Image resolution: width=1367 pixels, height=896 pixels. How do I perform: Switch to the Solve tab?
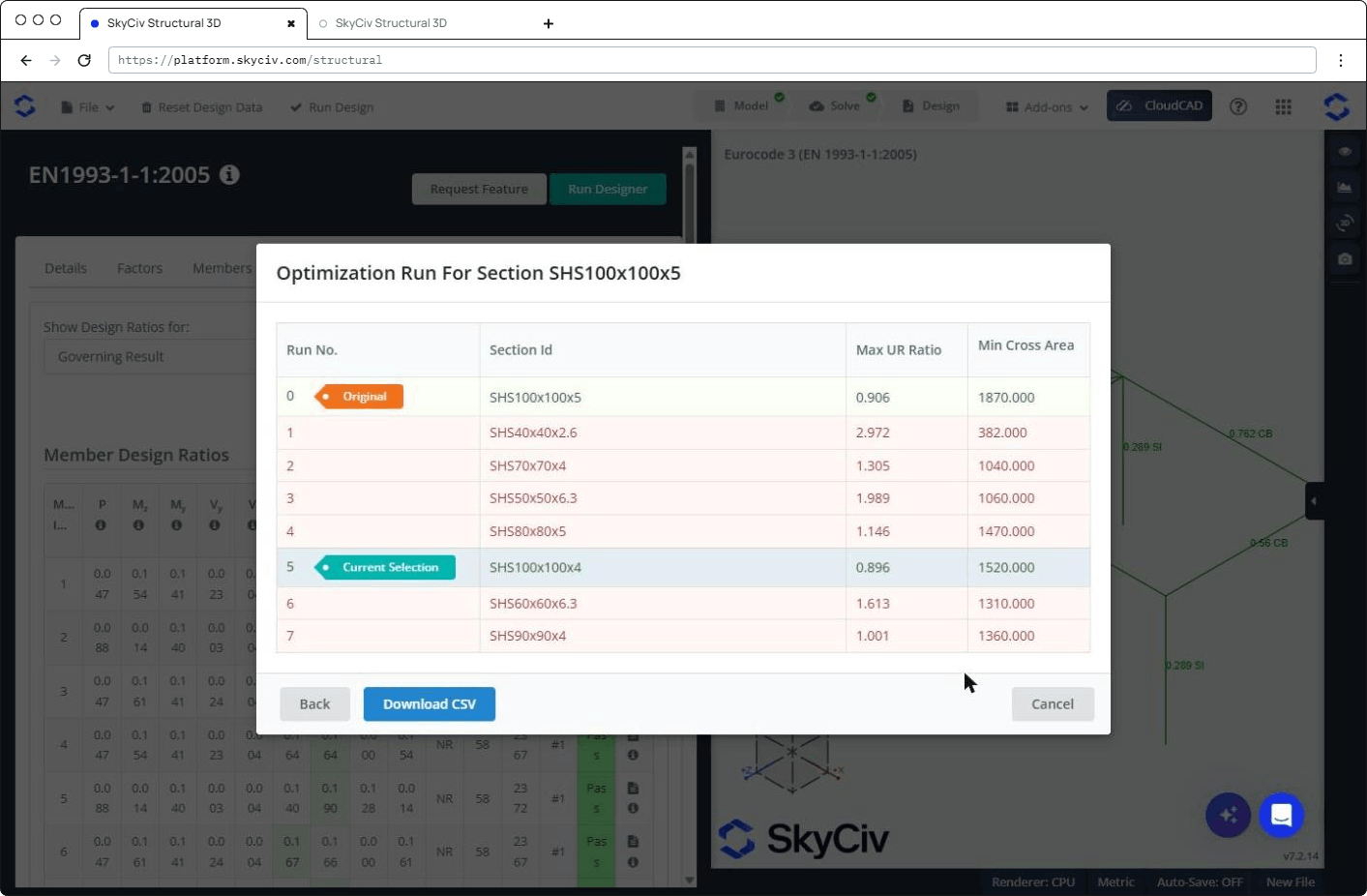point(835,106)
